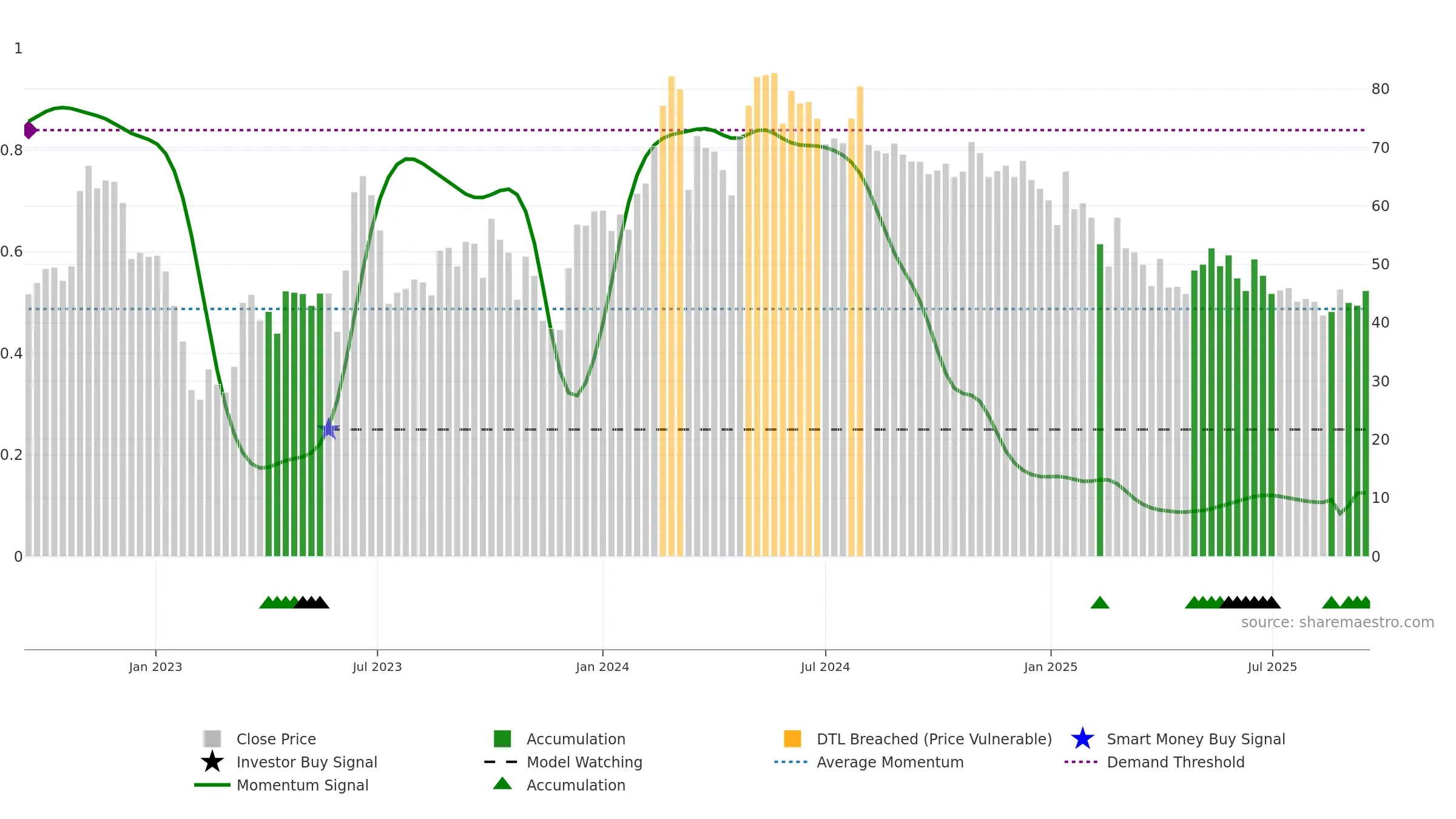Screen dimensions: 1456x819
Task: Click the black triangle markers near Jul 2025
Action: pos(1250,602)
